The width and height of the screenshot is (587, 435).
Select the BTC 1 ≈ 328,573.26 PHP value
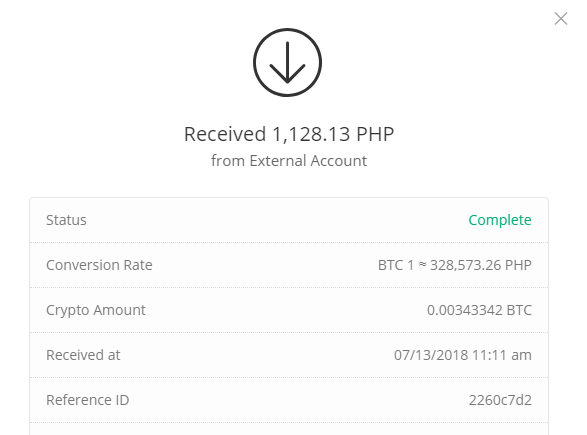click(454, 265)
